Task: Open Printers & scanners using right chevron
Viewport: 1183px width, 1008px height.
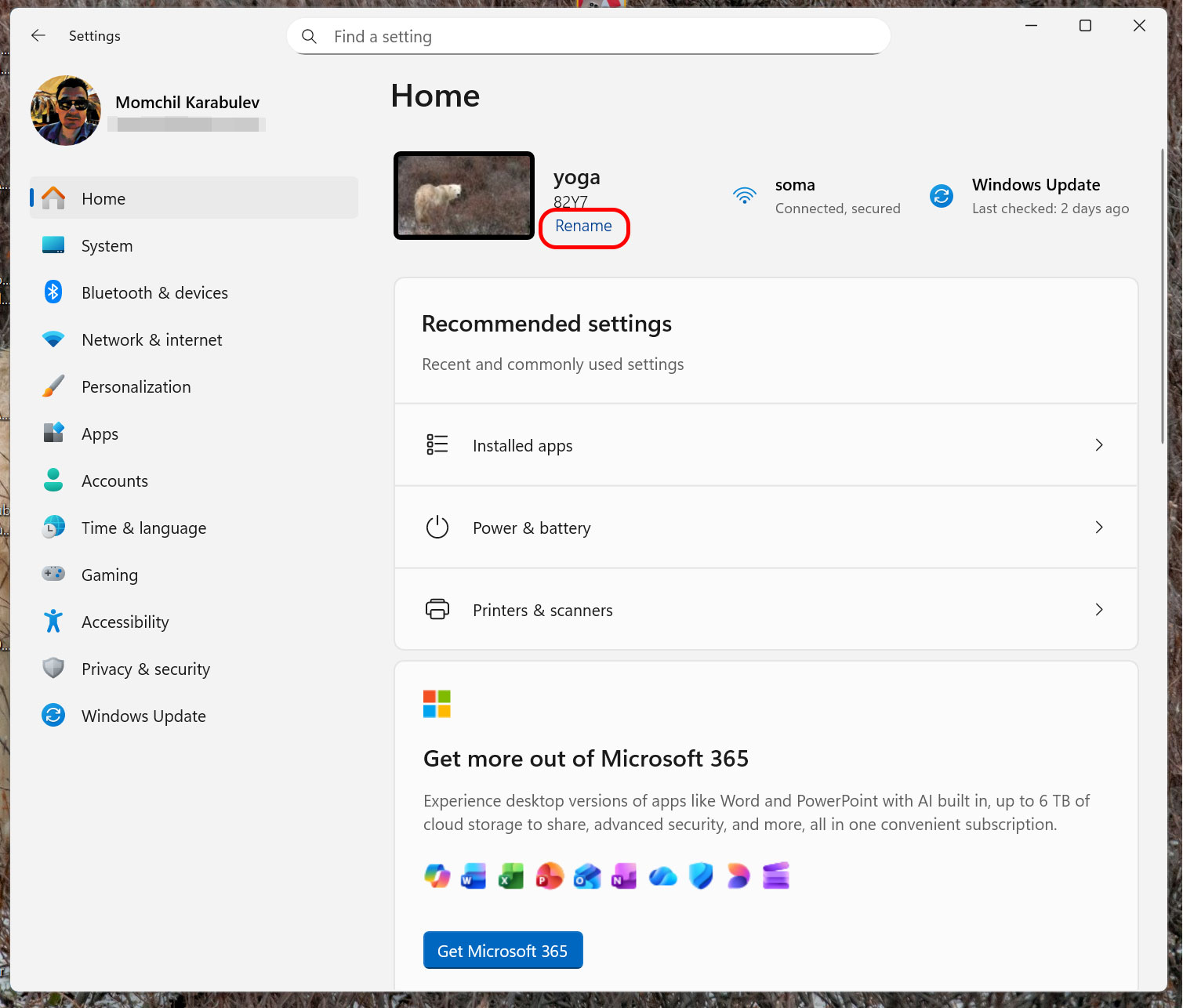Action: tap(1098, 610)
